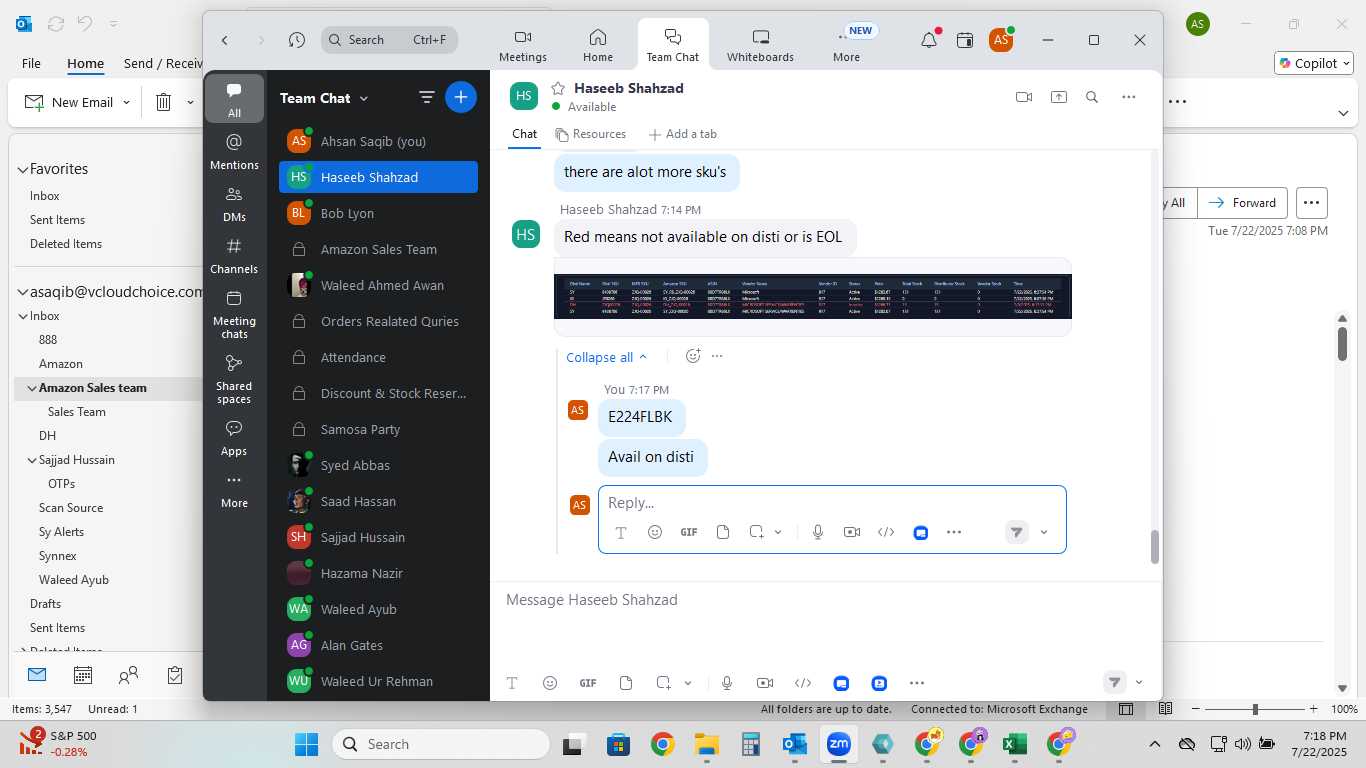The width and height of the screenshot is (1366, 768).
Task: Add an emoji reaction to the message
Action: click(x=693, y=356)
